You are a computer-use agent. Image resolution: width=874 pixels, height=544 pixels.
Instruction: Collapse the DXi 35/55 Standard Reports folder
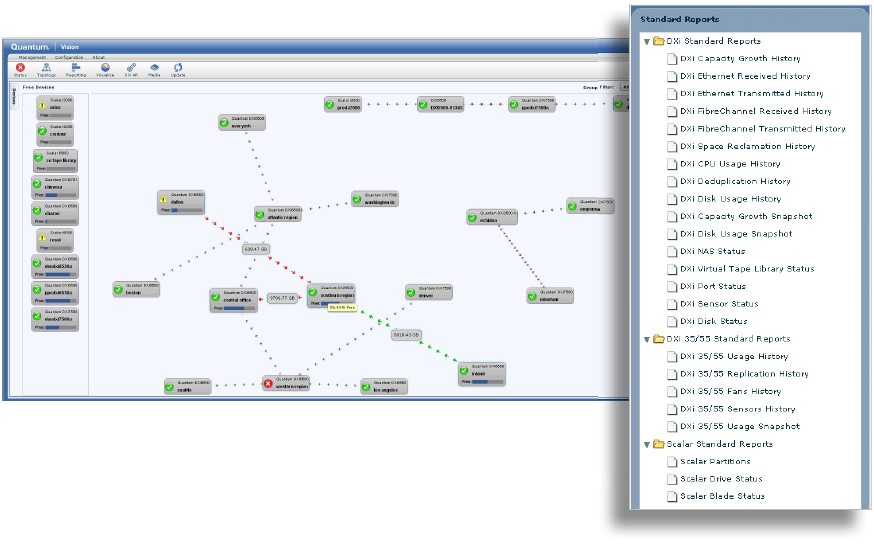point(647,339)
